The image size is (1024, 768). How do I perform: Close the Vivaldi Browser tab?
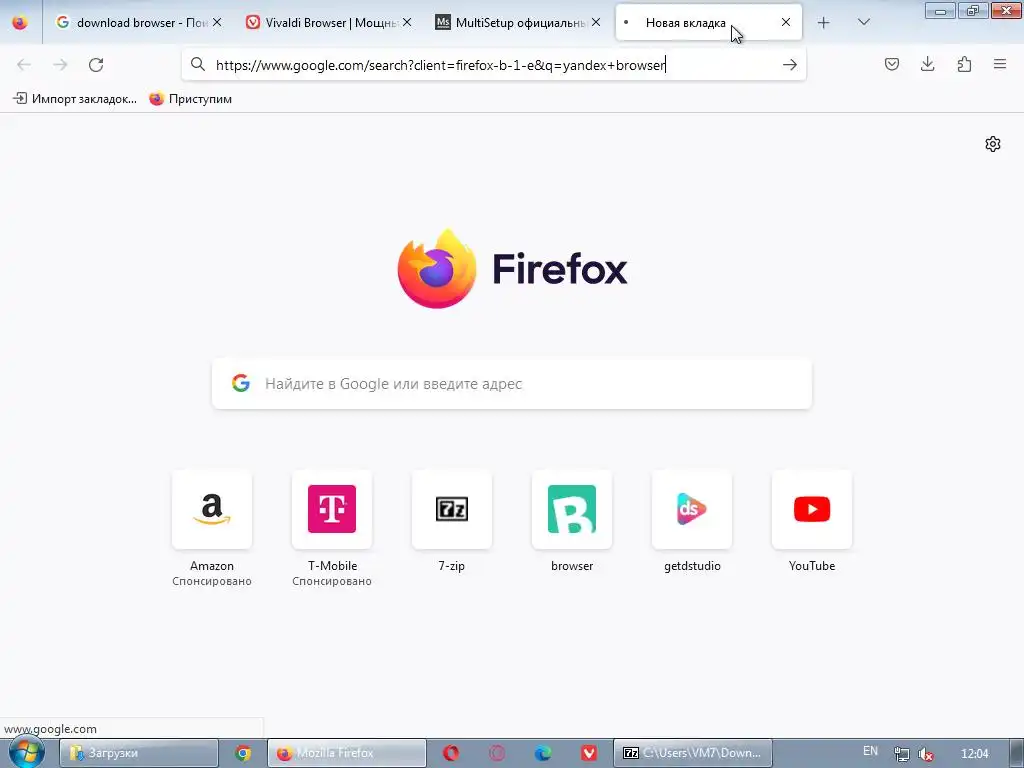[407, 22]
